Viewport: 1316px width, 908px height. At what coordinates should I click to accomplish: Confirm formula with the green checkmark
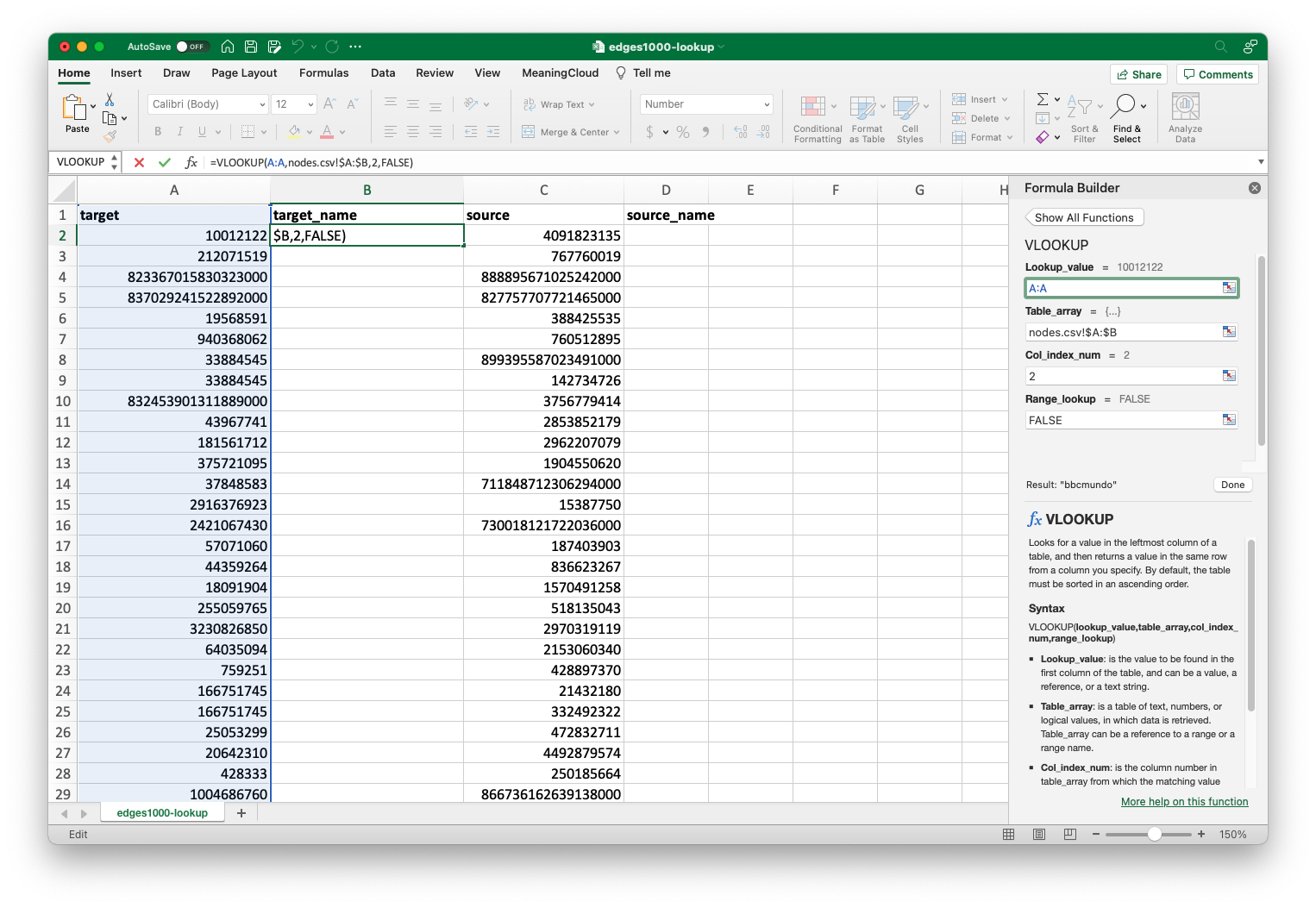click(x=165, y=162)
